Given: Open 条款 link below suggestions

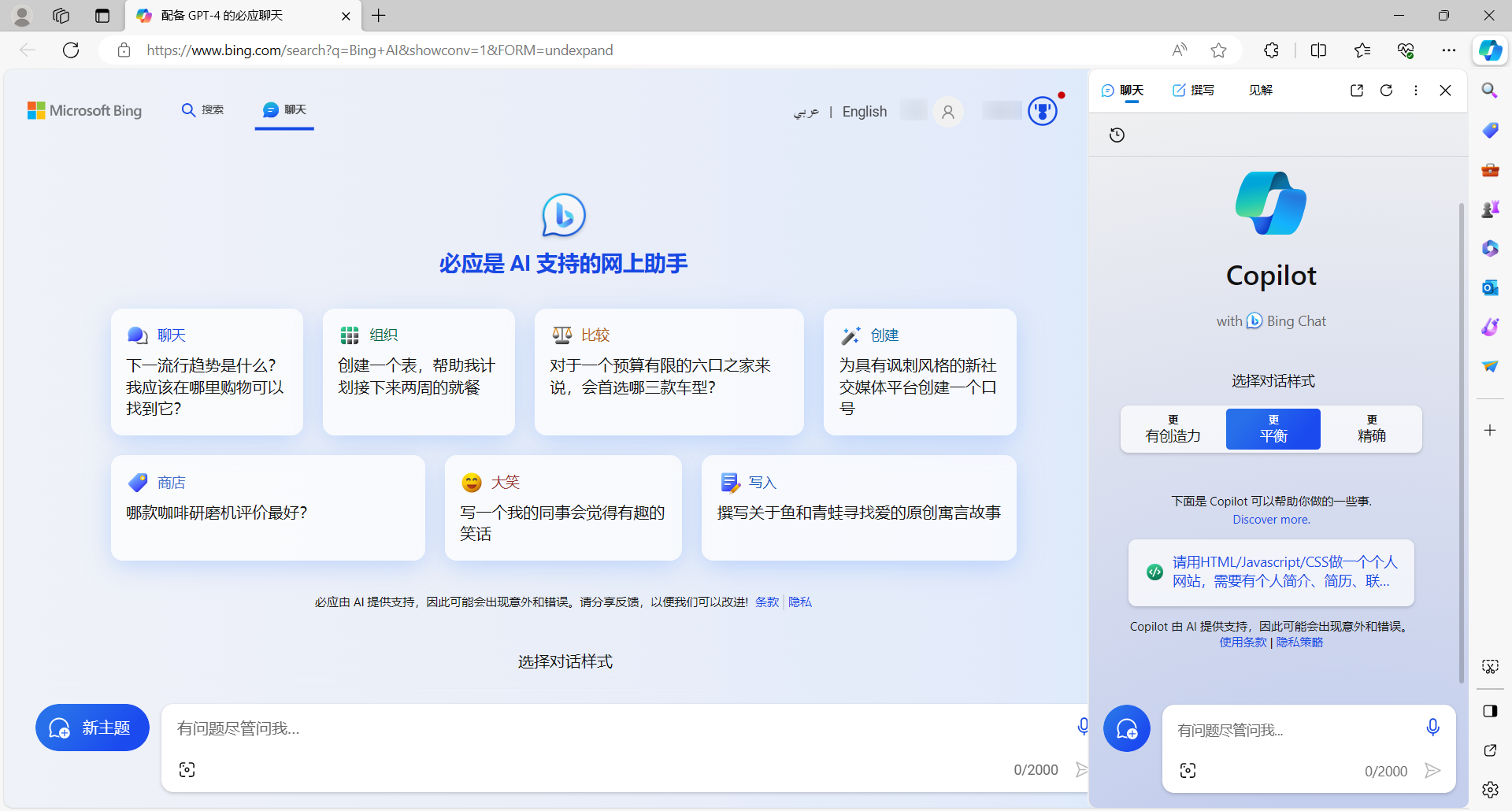Looking at the screenshot, I should pos(767,602).
